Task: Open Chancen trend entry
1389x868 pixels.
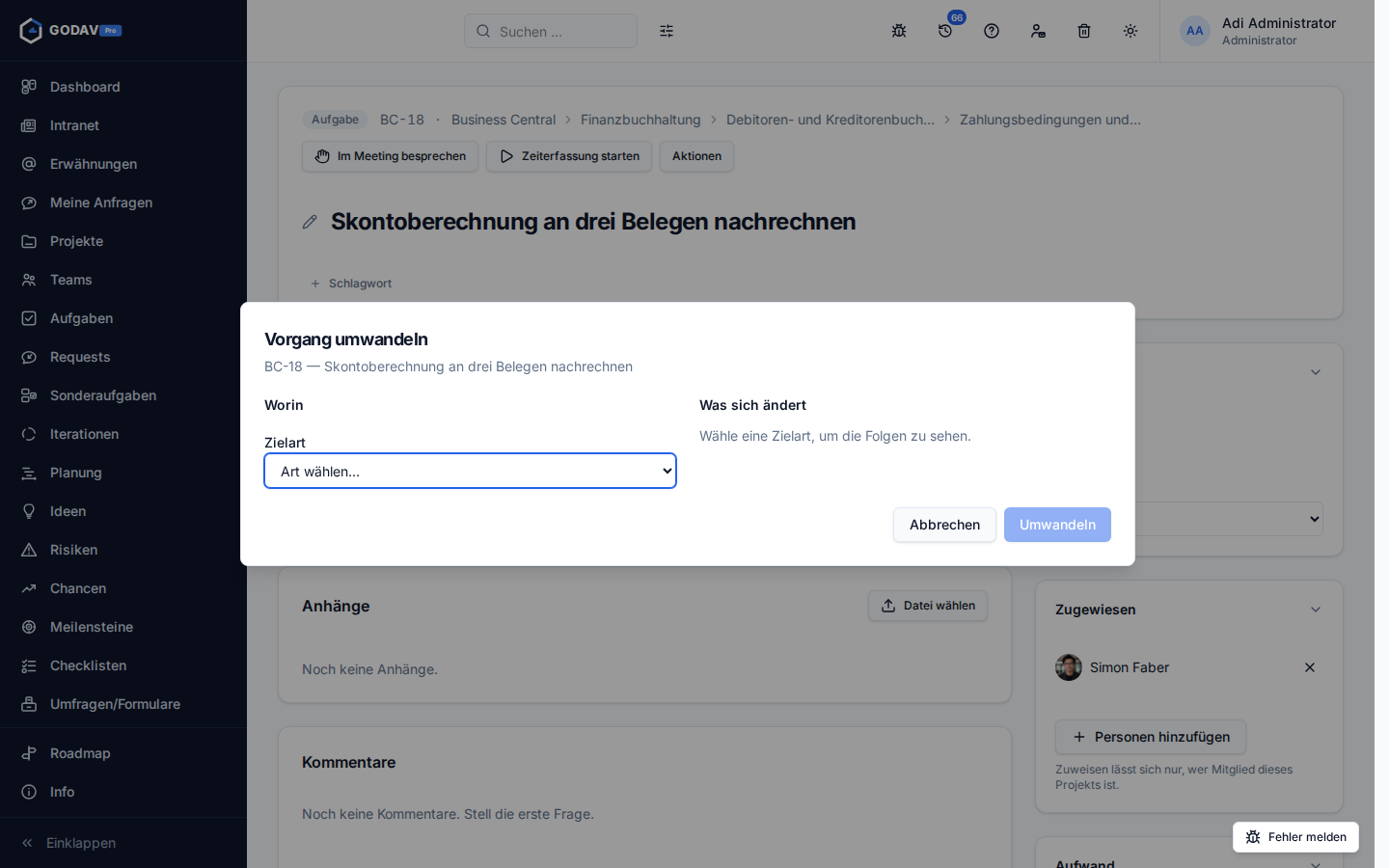Action: coord(123,588)
